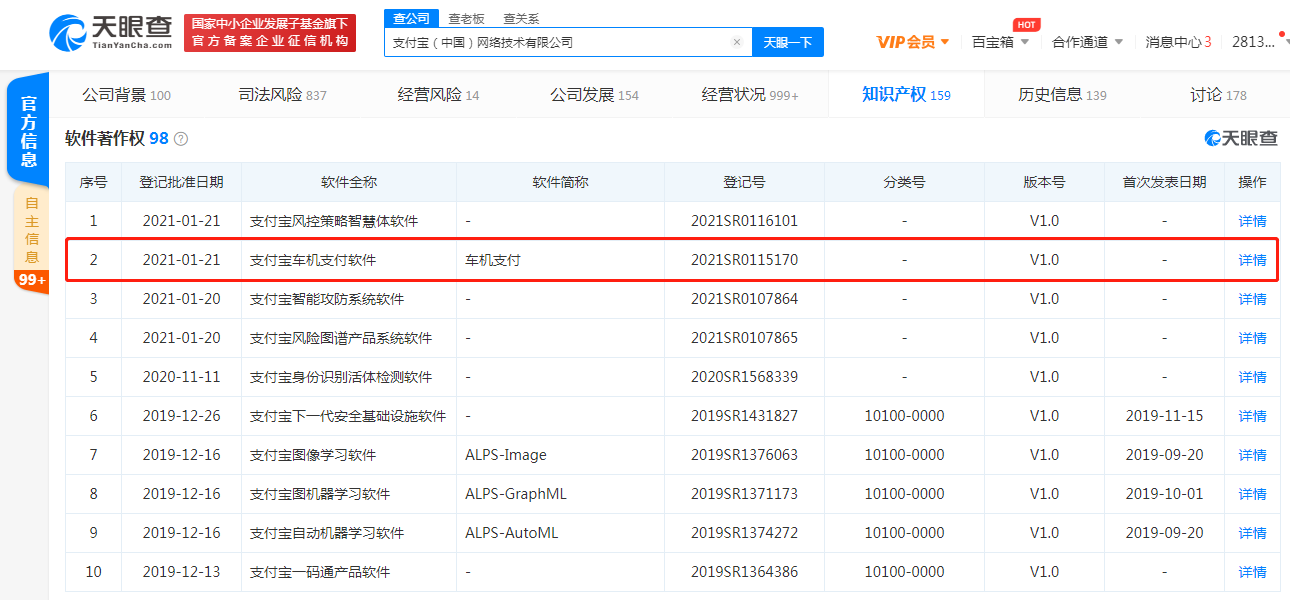Select the 查关系 search tab
The image size is (1290, 600).
[521, 18]
